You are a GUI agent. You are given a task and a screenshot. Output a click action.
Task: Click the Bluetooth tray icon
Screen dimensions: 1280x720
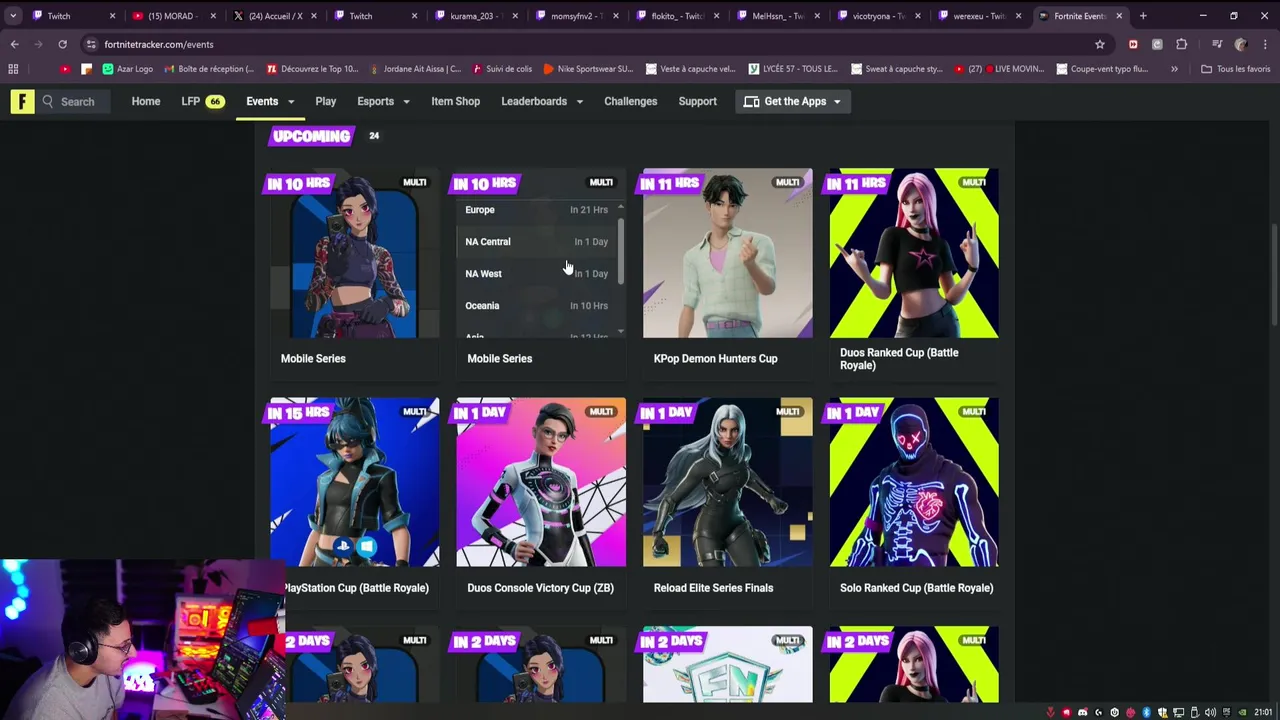pos(1146,712)
